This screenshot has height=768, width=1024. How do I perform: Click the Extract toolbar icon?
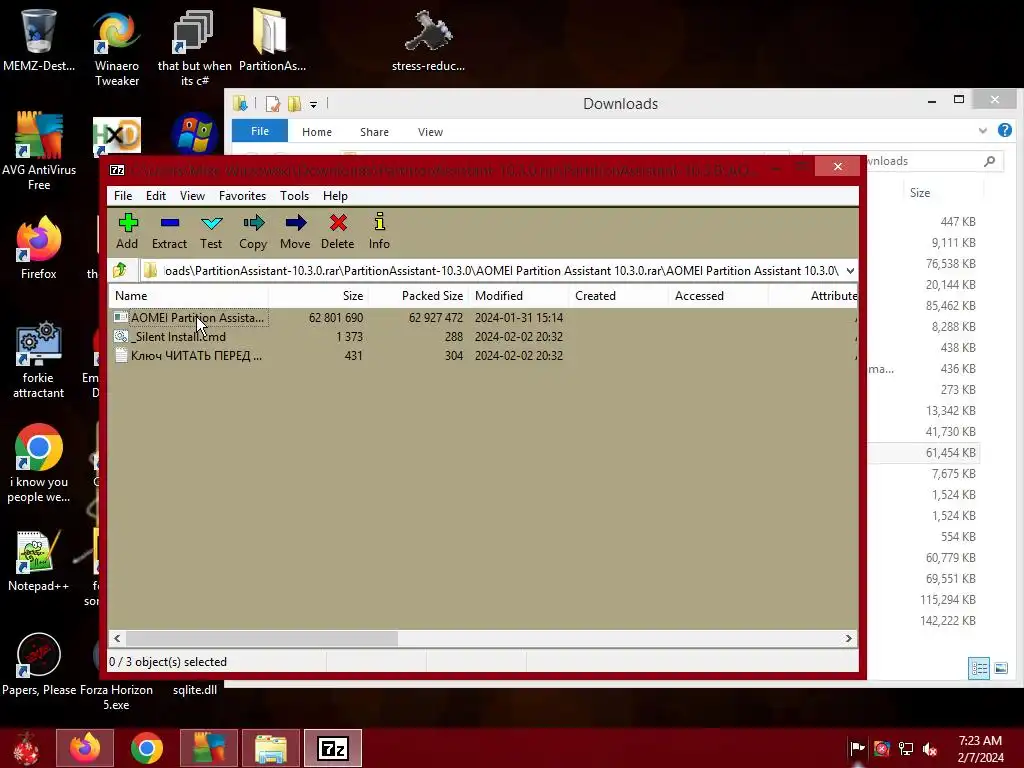pos(169,231)
